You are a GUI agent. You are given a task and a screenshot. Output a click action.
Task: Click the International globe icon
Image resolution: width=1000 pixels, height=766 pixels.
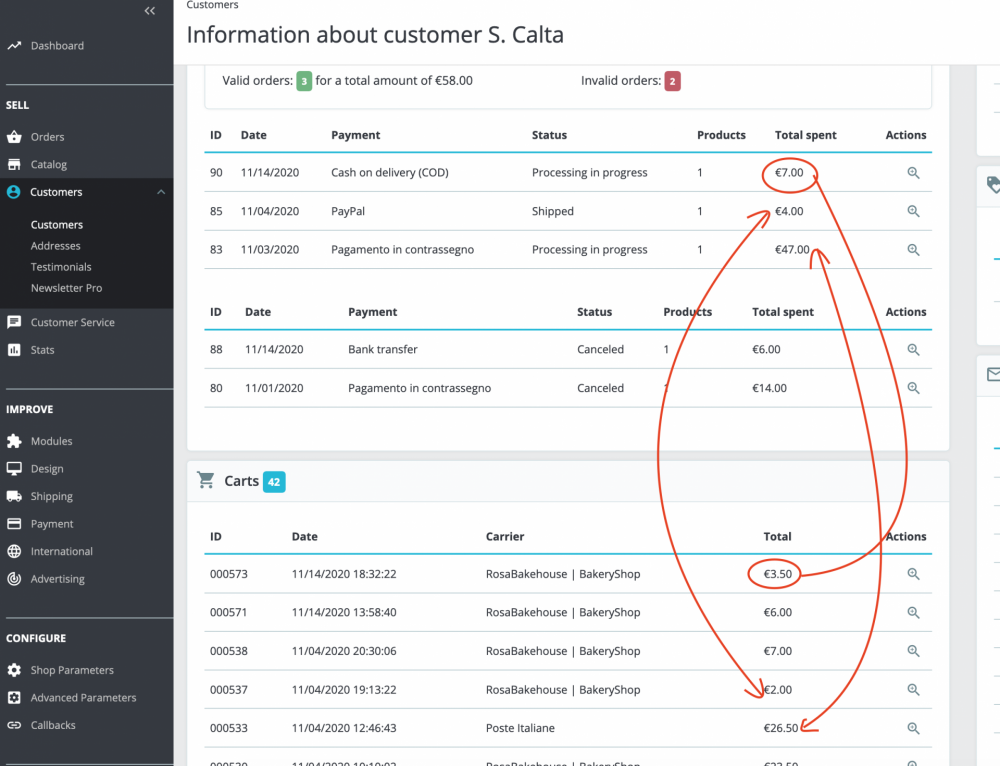(14, 551)
